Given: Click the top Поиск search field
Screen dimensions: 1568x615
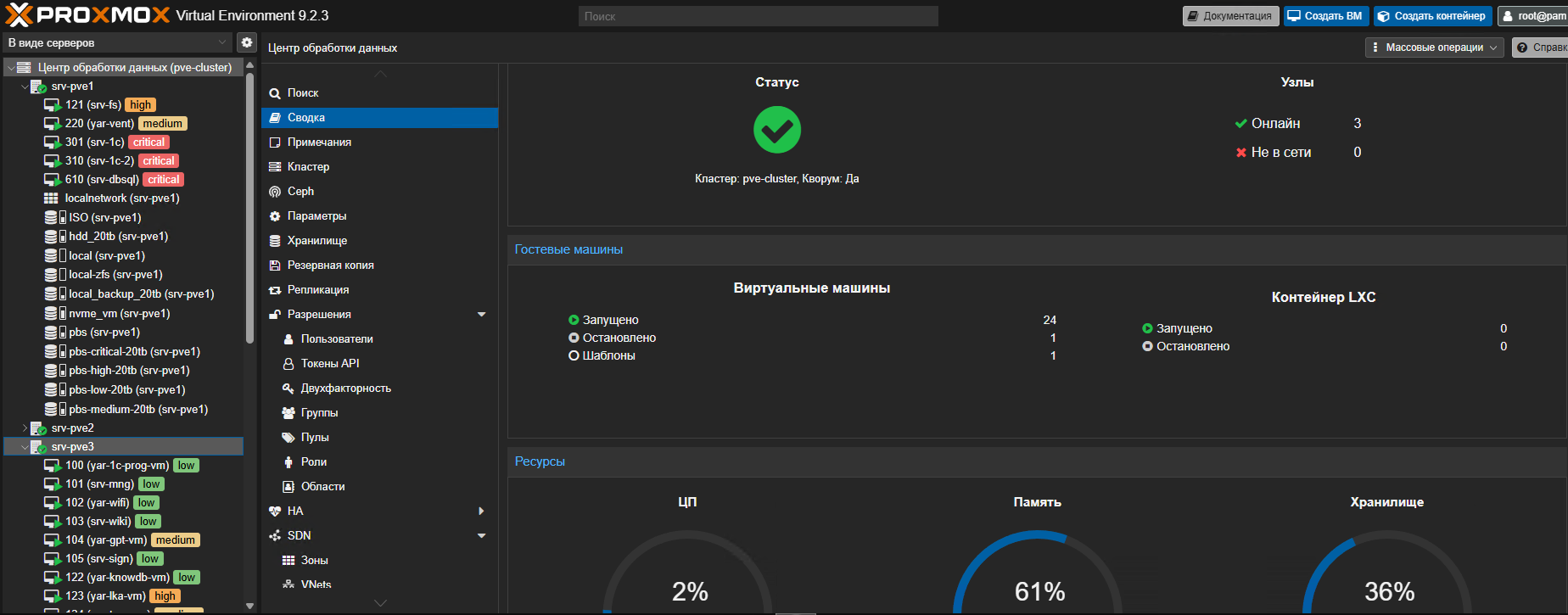Looking at the screenshot, I should click(x=759, y=16).
